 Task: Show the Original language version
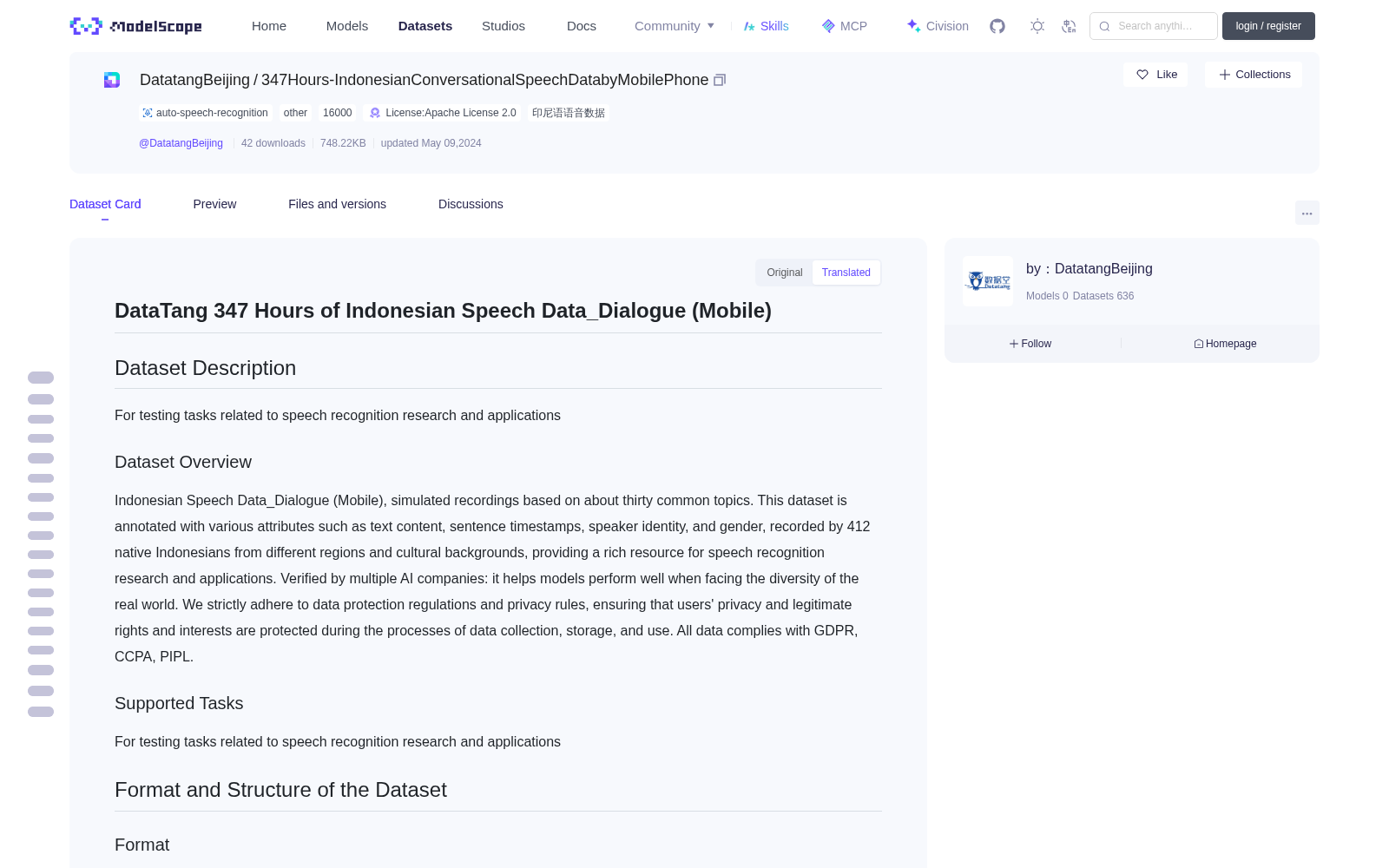click(x=785, y=273)
